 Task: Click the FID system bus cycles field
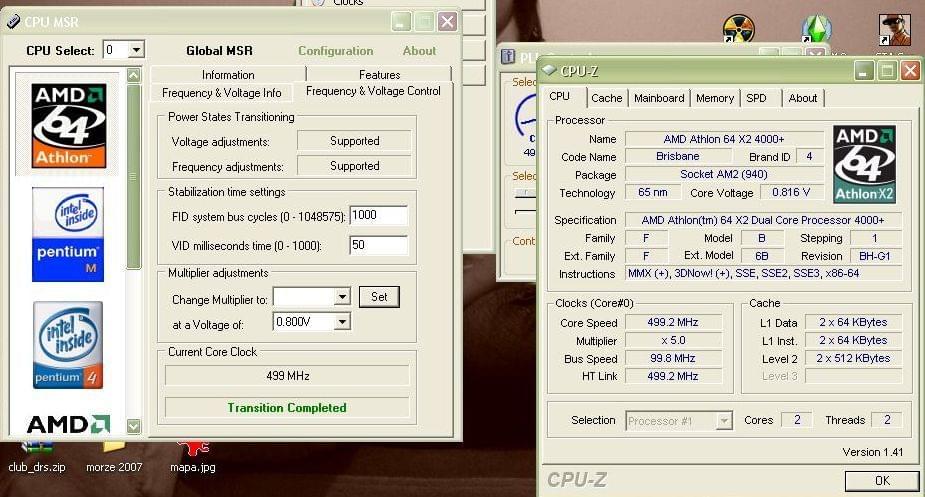click(x=378, y=215)
